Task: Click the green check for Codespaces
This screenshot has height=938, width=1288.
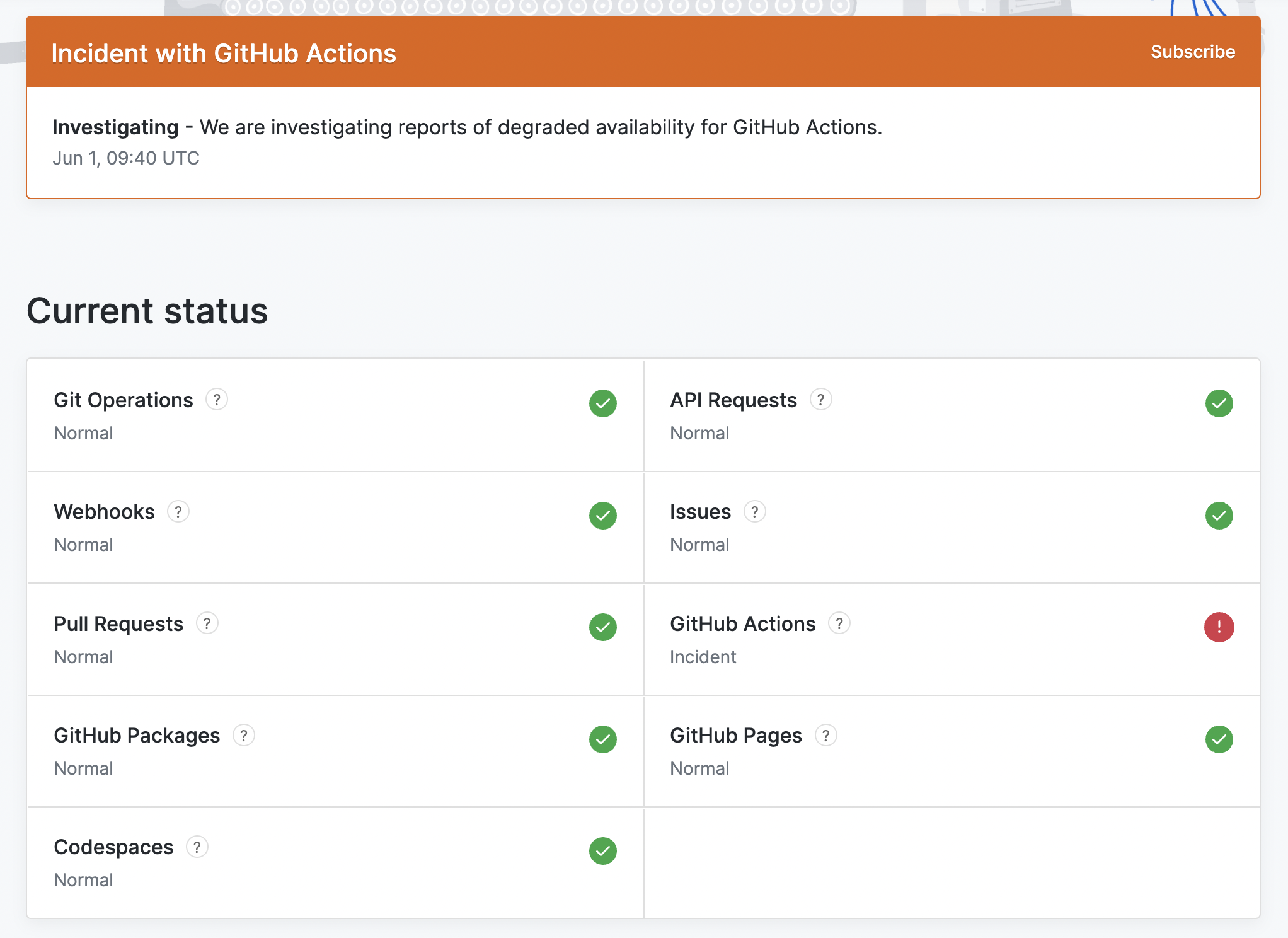Action: 603,851
